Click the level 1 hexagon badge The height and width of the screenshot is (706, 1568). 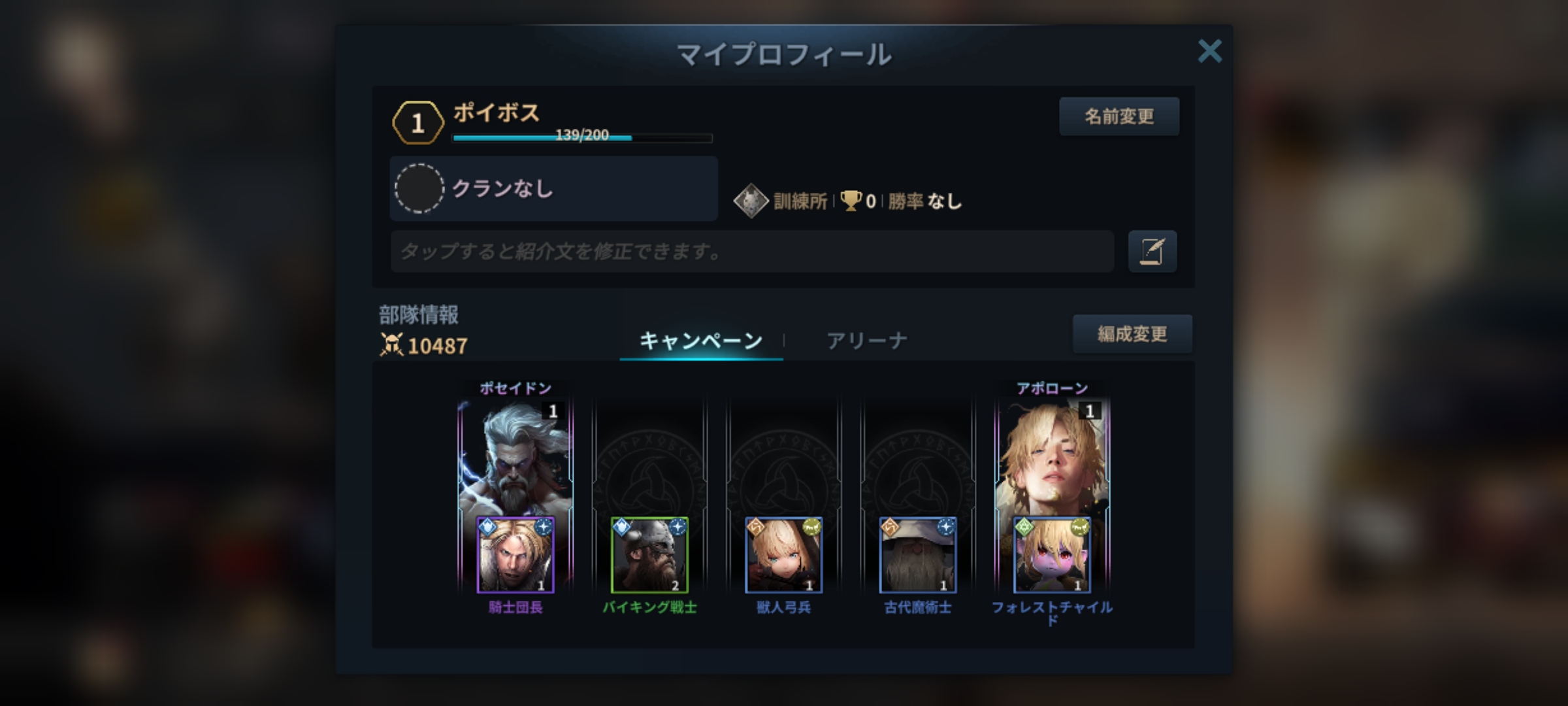[x=418, y=122]
